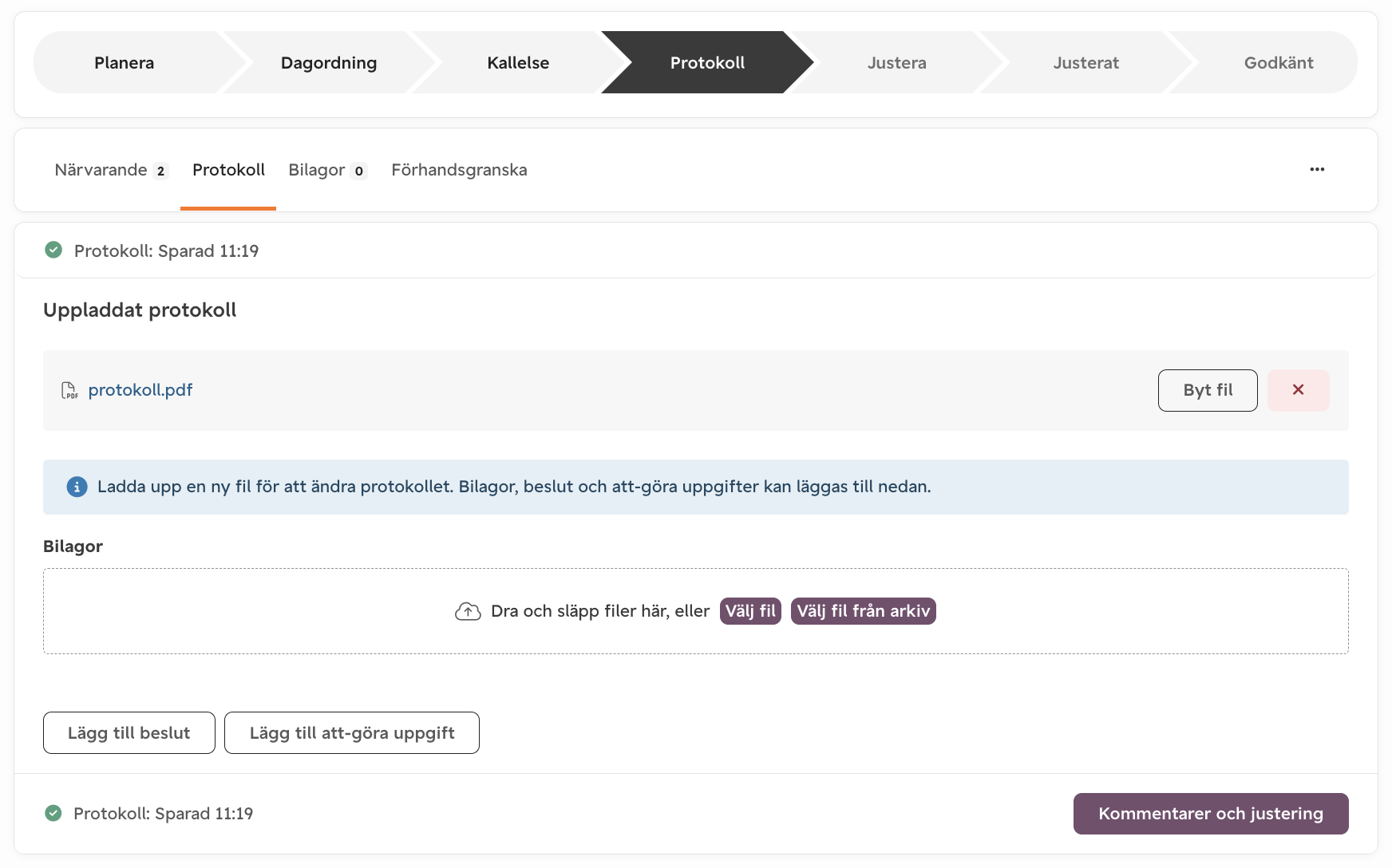1392x868 pixels.
Task: Go to the Justera step
Action: 897,62
